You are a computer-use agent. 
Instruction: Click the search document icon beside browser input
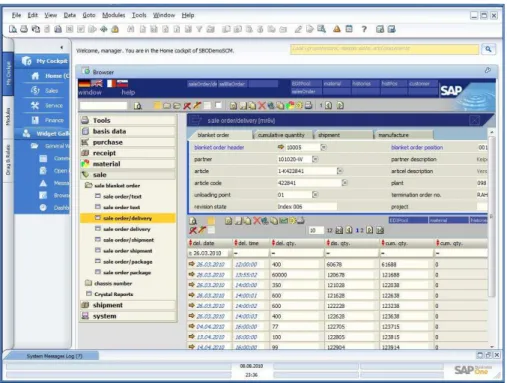pos(138,106)
